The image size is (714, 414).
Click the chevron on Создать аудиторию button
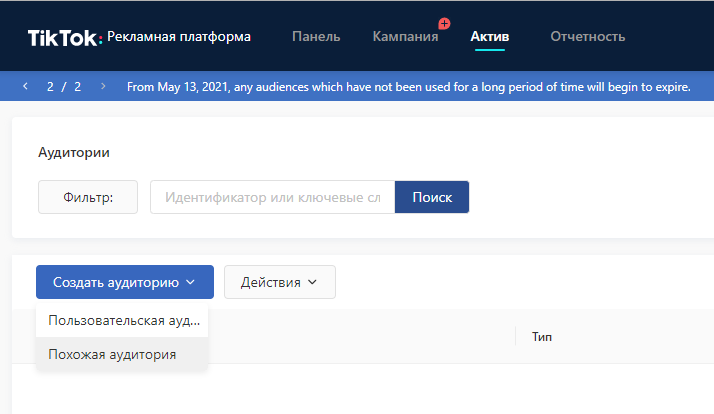(x=190, y=282)
